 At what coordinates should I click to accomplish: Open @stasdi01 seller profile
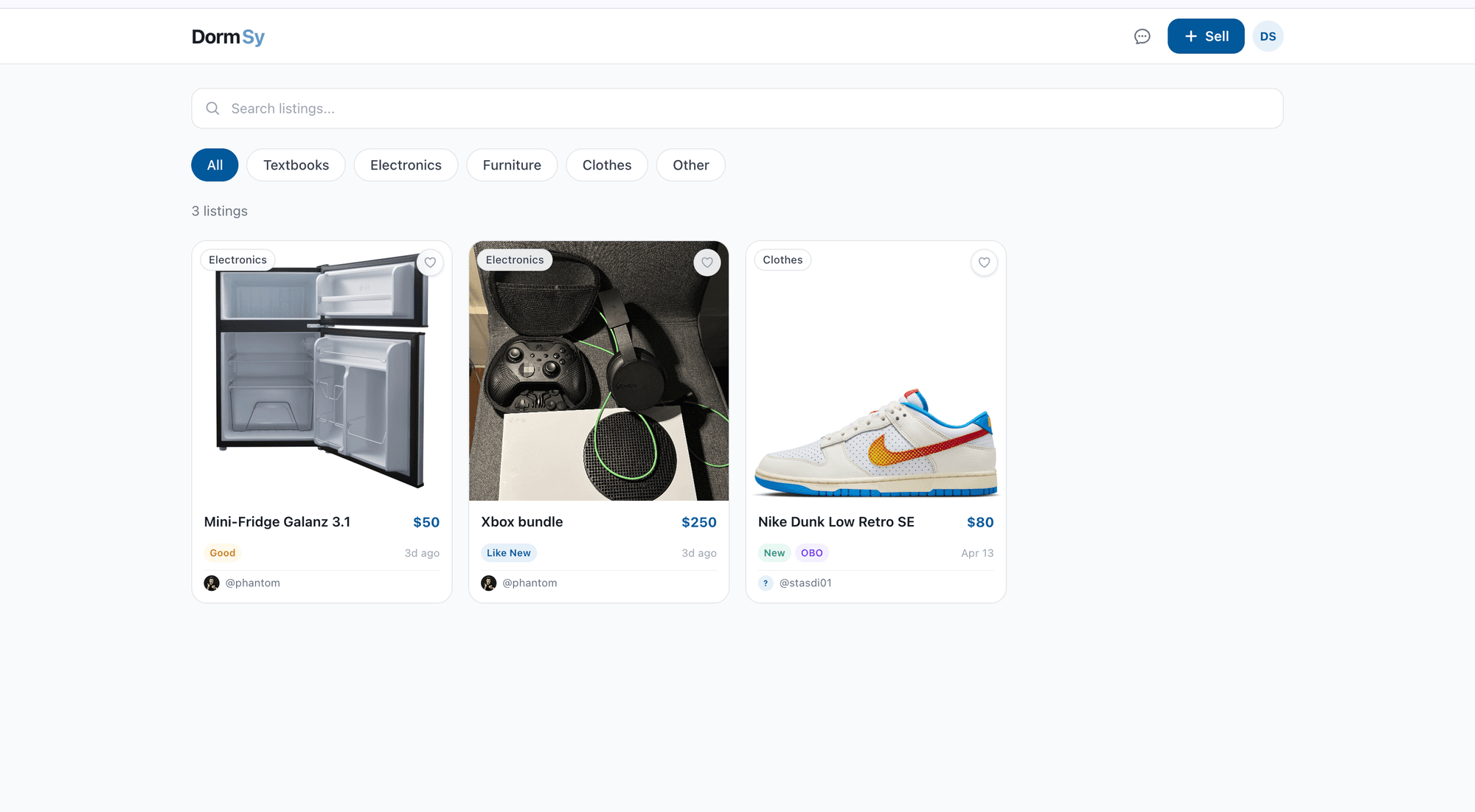(805, 583)
